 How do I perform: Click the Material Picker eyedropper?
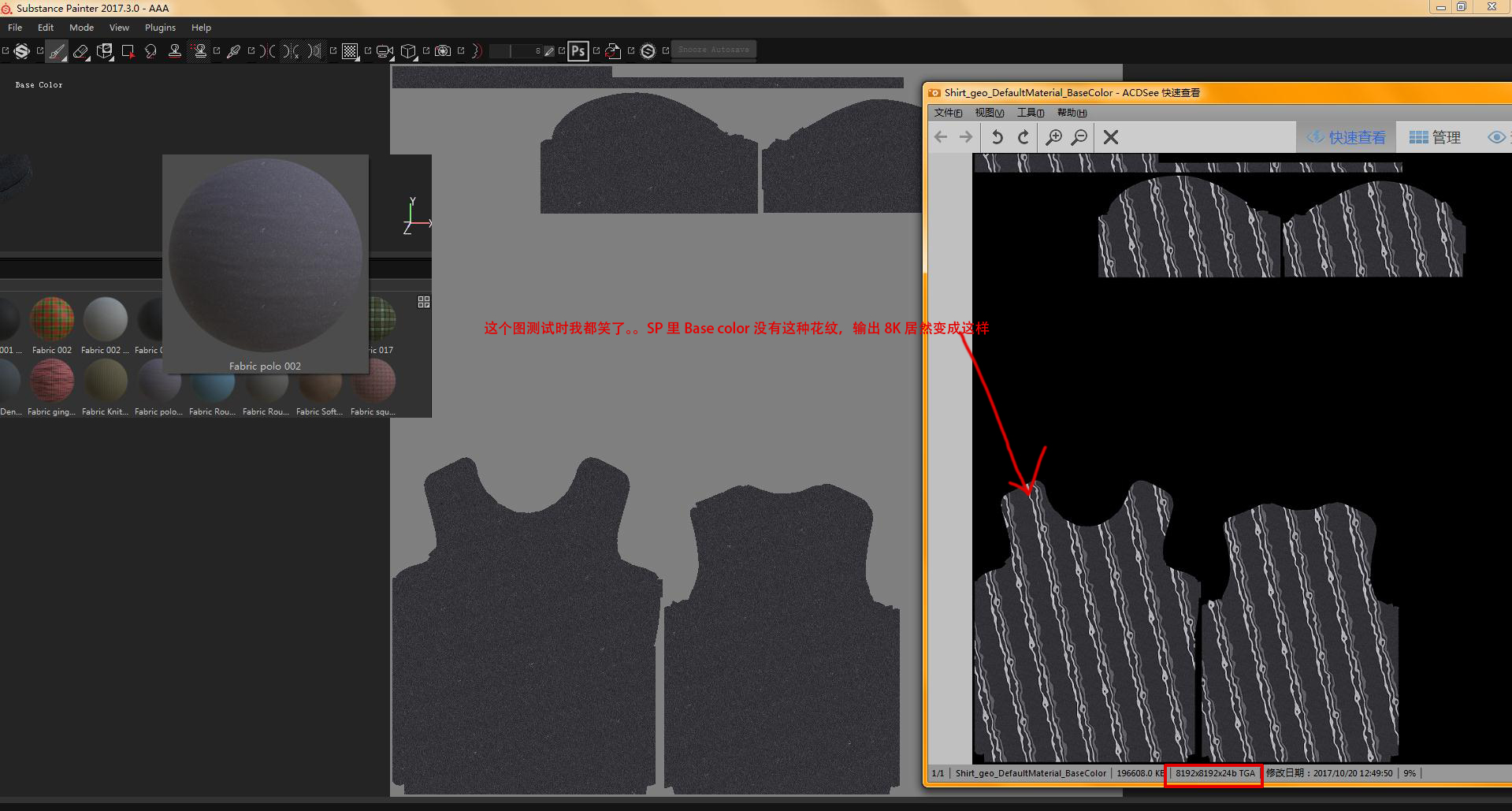click(233, 52)
